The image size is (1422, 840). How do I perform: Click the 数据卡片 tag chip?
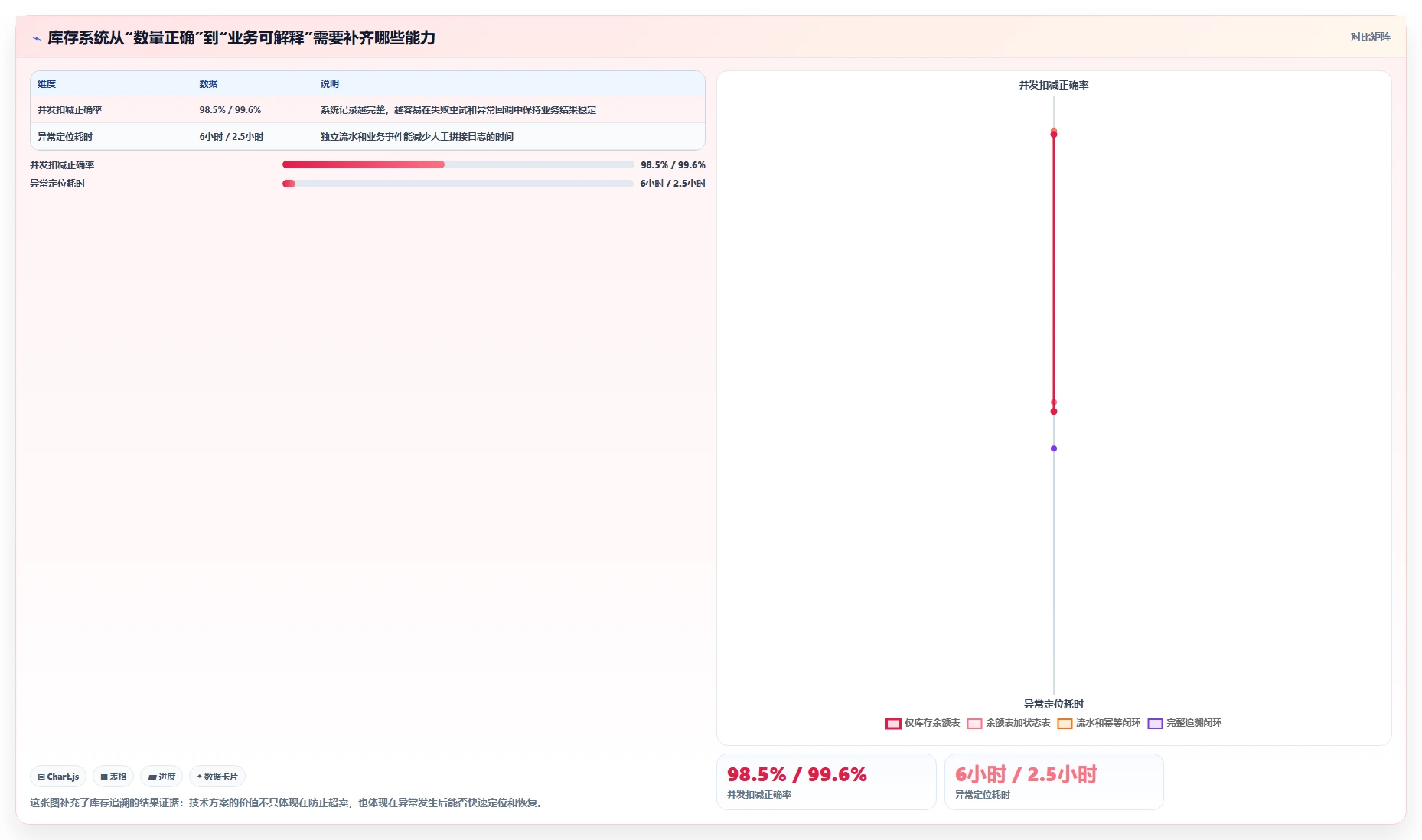point(217,777)
